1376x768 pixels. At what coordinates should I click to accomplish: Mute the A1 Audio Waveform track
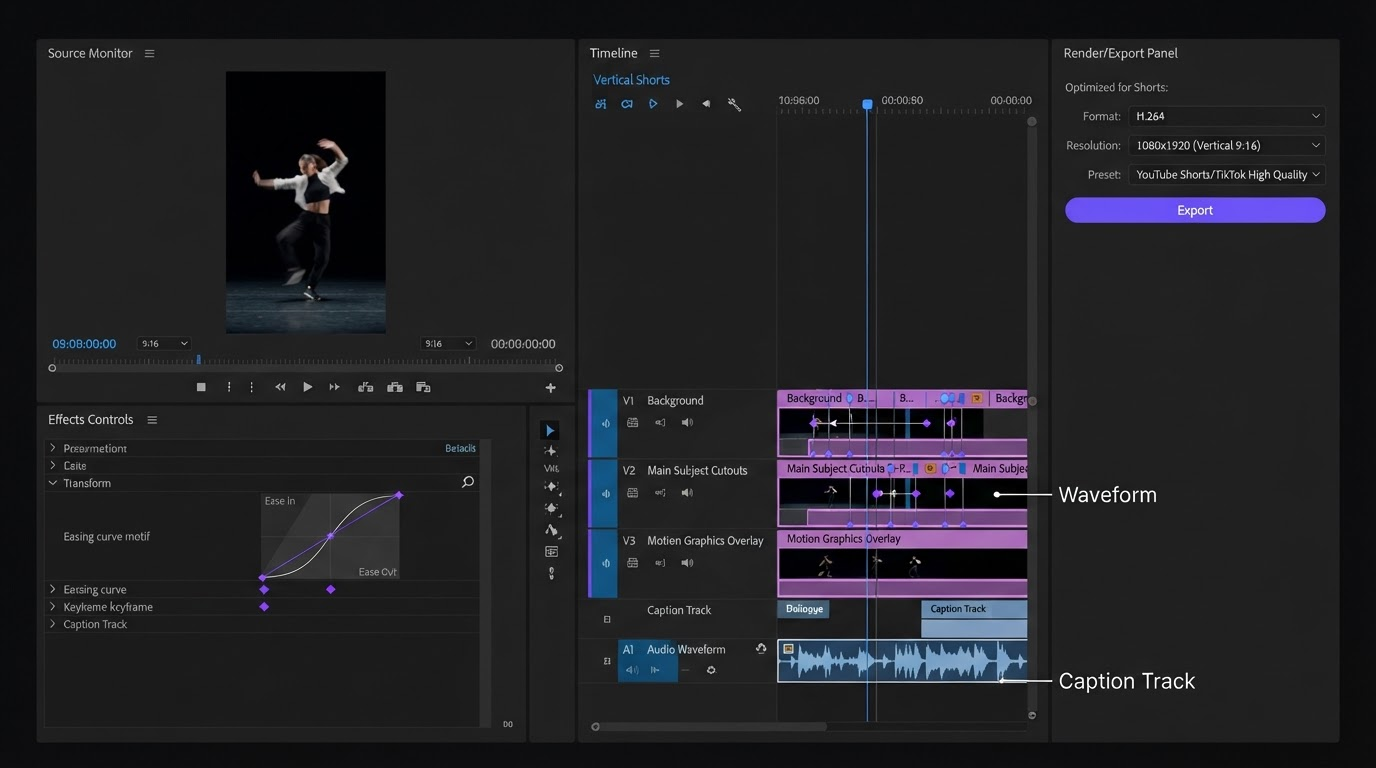click(x=632, y=670)
